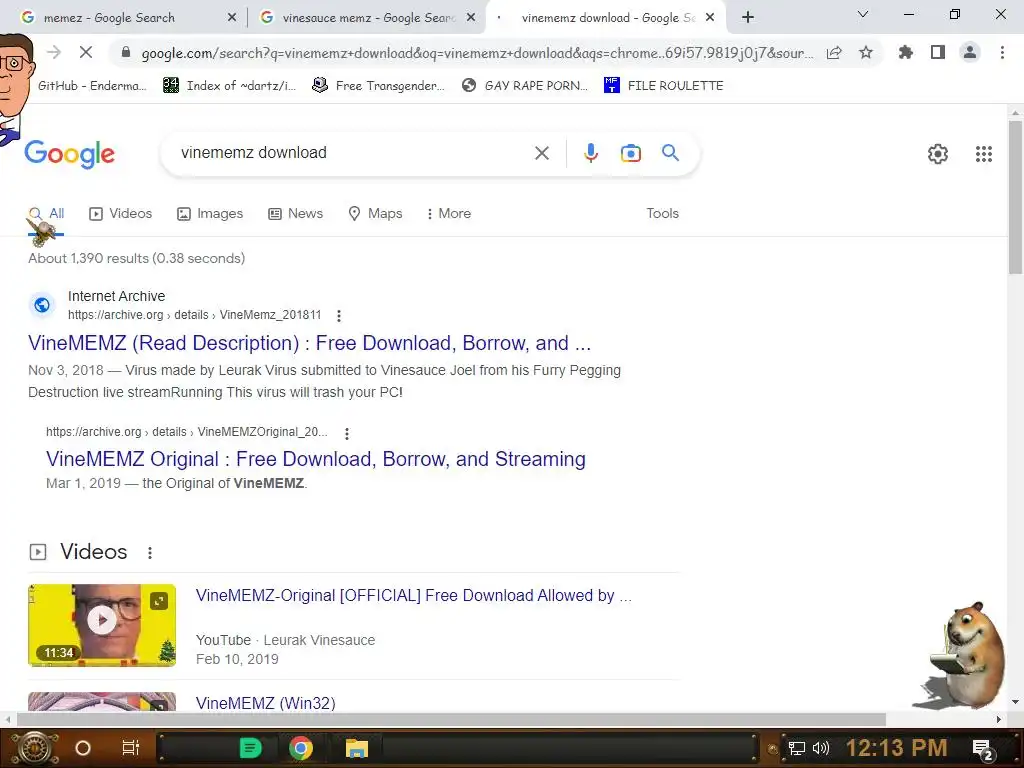Close the vinesauce memz tab

pos(471,18)
